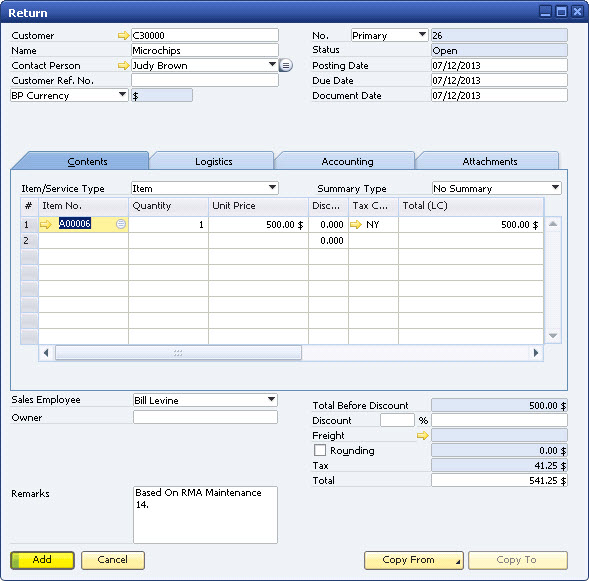Toggle the Rounding checkbox

(x=320, y=450)
